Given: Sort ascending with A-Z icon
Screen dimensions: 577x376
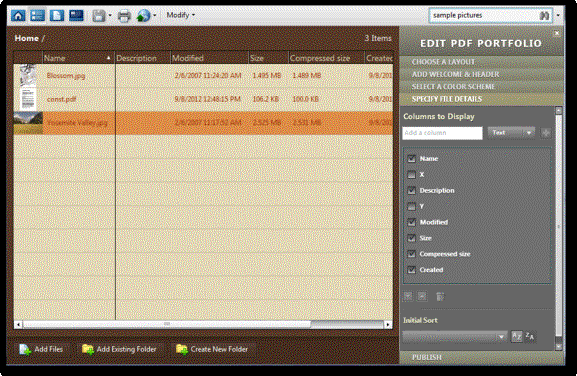Looking at the screenshot, I should [x=516, y=336].
